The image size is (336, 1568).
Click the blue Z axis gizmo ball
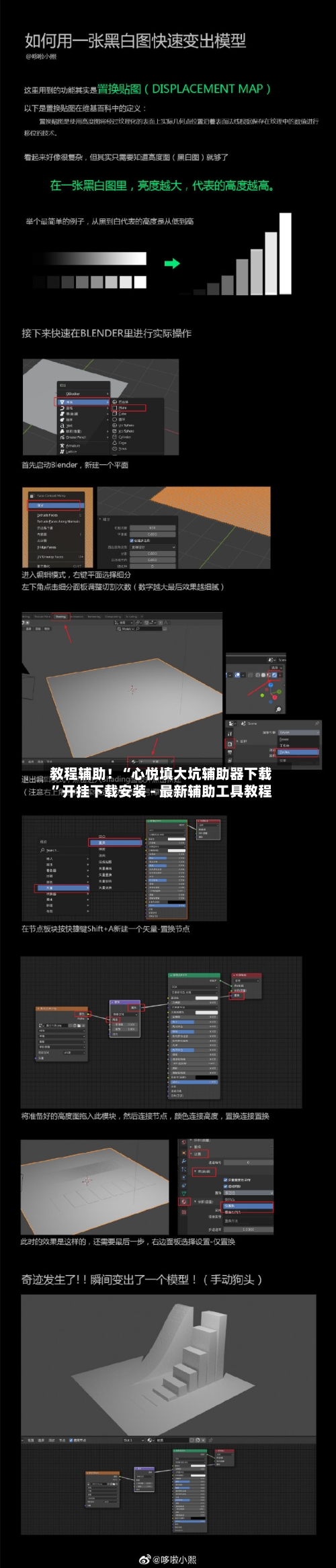coord(270,685)
